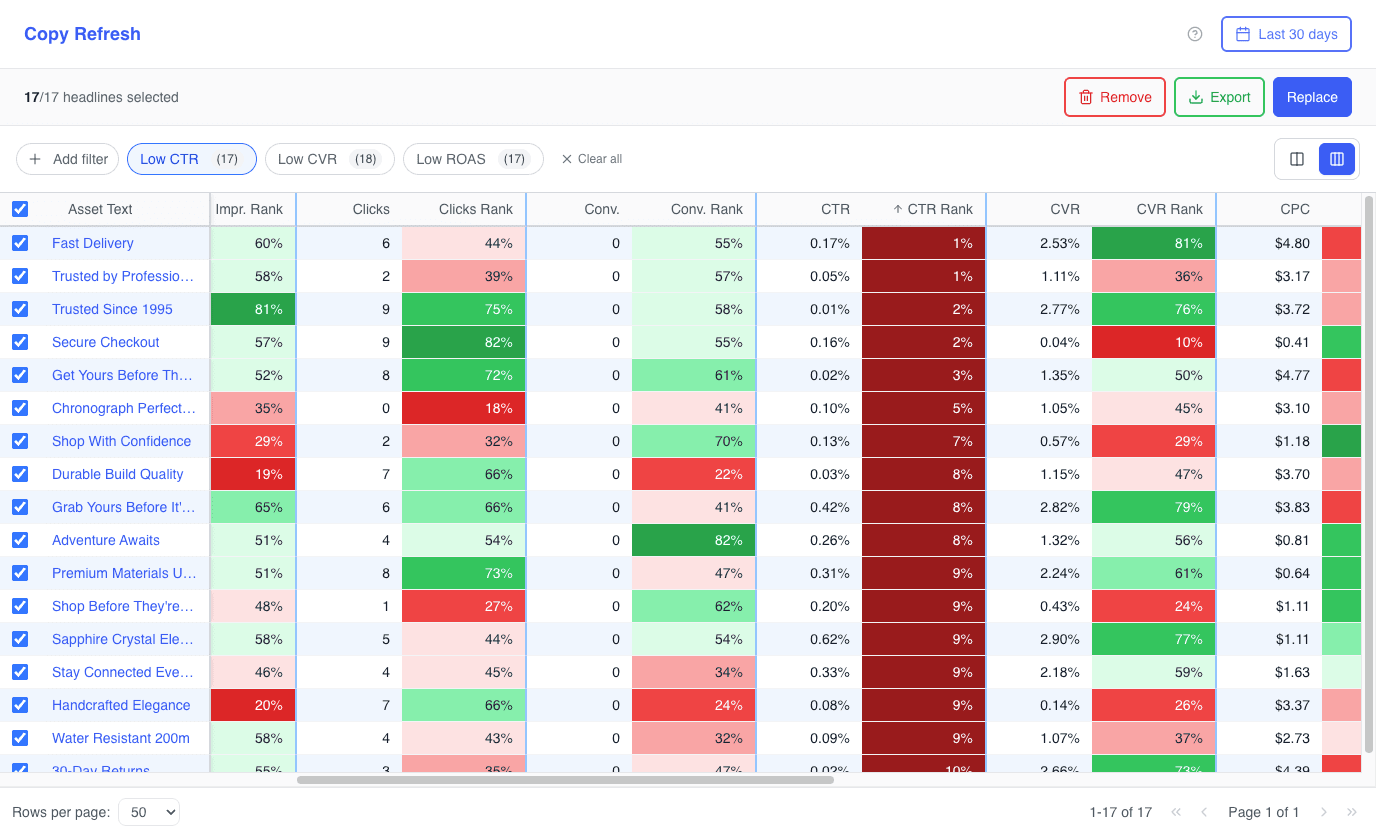Sort by the Conv. Rank column header
Screen dimensions: 1376x836
[707, 209]
